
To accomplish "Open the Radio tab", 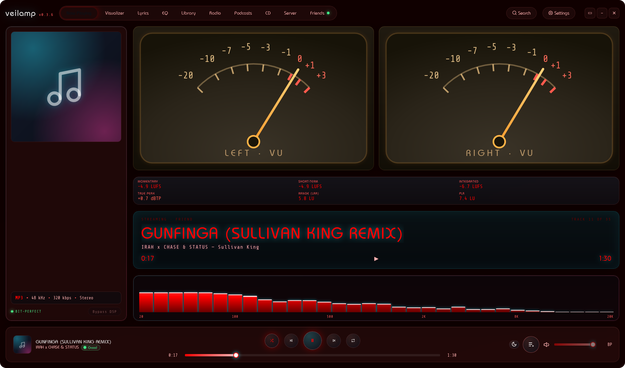I will pyautogui.click(x=215, y=13).
